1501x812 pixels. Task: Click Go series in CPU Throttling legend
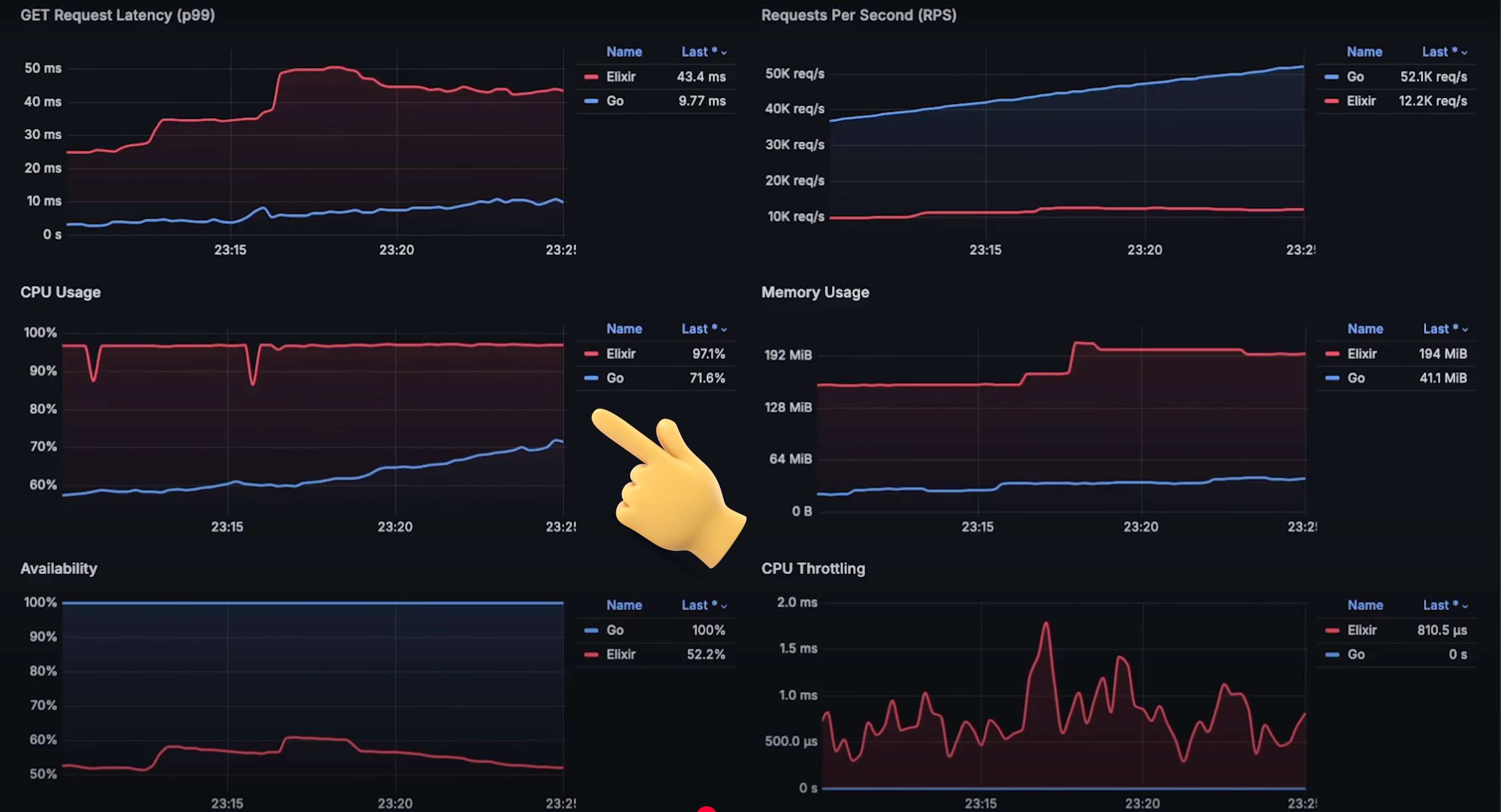1356,655
